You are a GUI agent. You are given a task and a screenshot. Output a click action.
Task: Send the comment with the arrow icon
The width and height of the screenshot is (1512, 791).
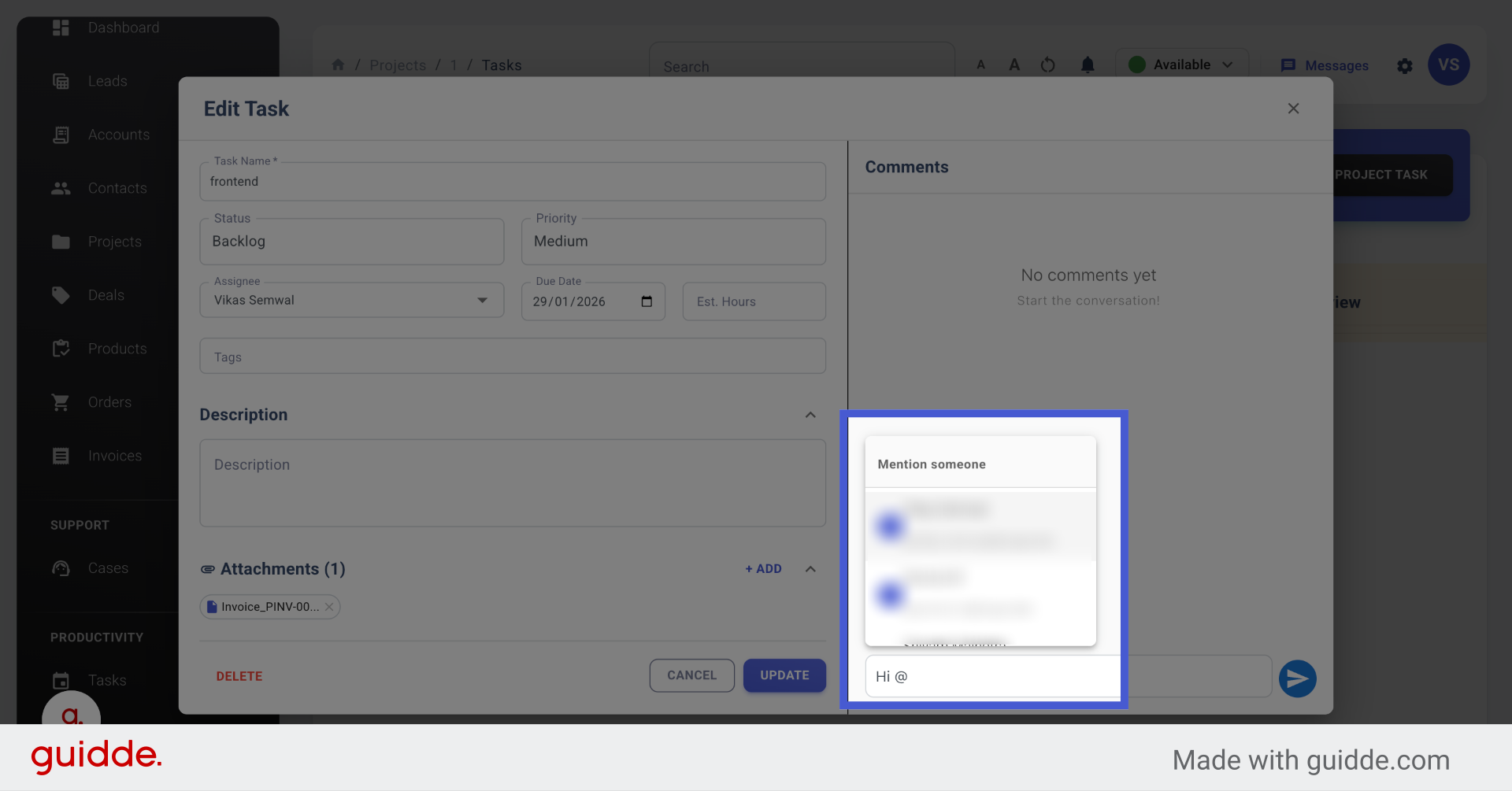pos(1297,678)
